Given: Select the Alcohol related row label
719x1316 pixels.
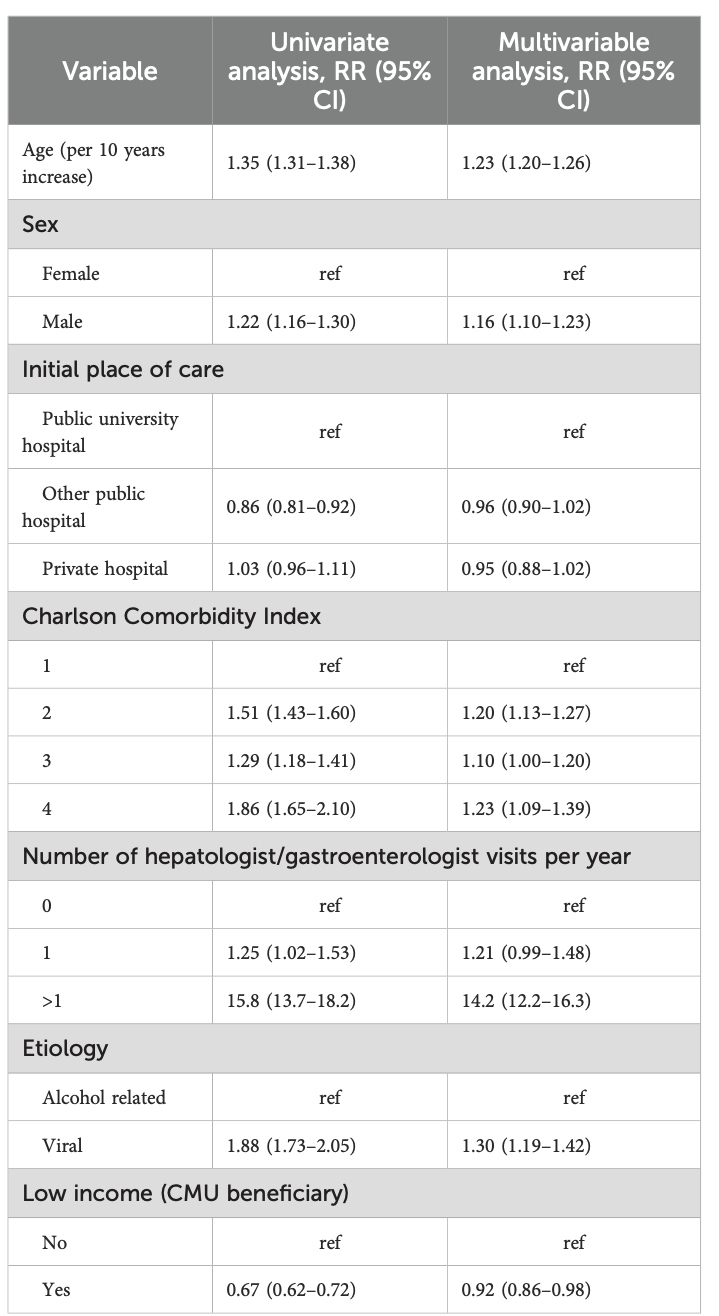Looking at the screenshot, I should [104, 1097].
